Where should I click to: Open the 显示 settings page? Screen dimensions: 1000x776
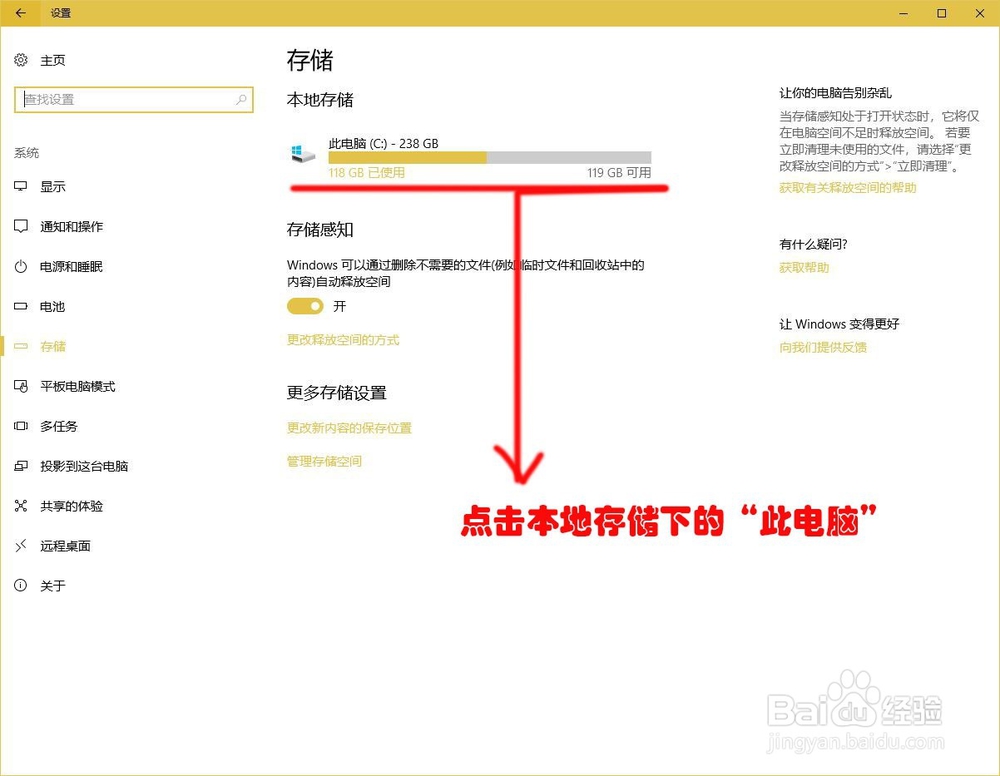click(52, 187)
